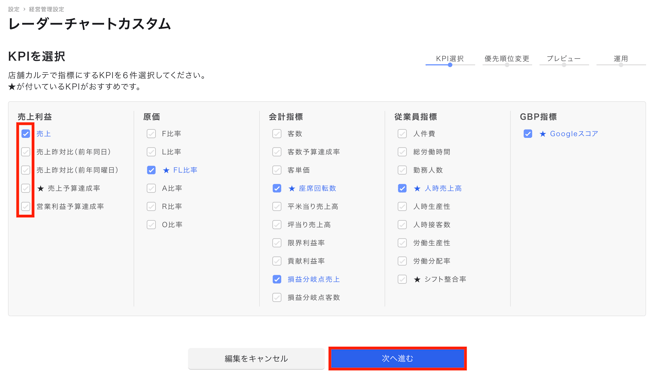Open the 運用 step tab

[621, 59]
